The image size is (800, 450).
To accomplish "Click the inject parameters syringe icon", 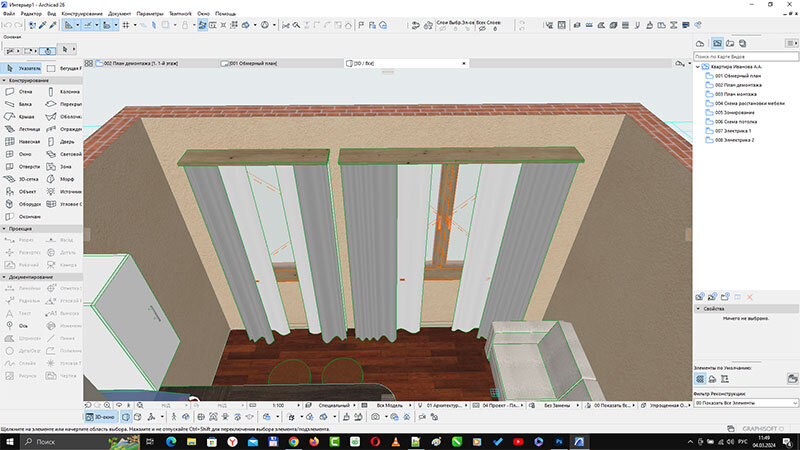I will point(53,25).
